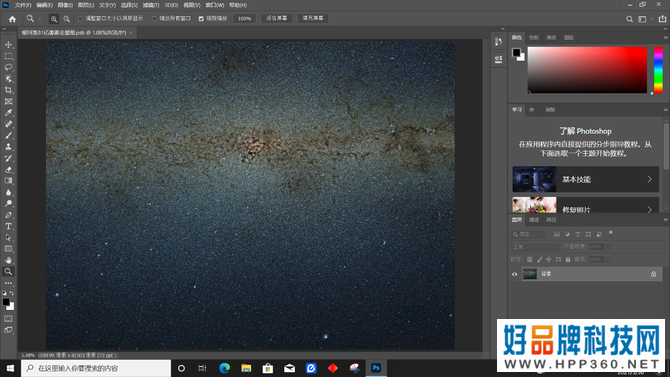
Task: Open the Layers panel flyout menu
Action: (x=665, y=220)
